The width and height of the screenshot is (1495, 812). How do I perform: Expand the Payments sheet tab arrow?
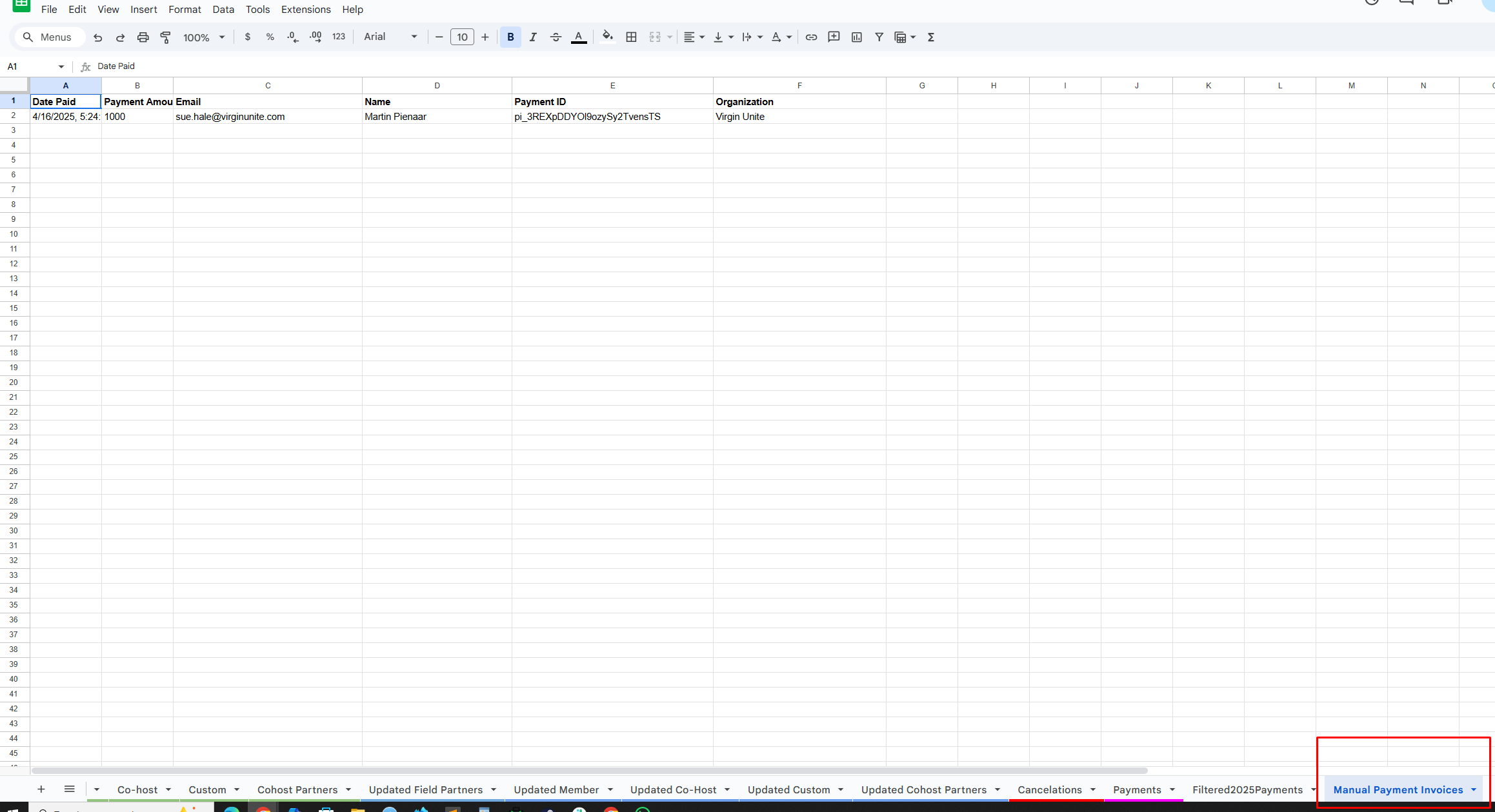pyautogui.click(x=1172, y=789)
